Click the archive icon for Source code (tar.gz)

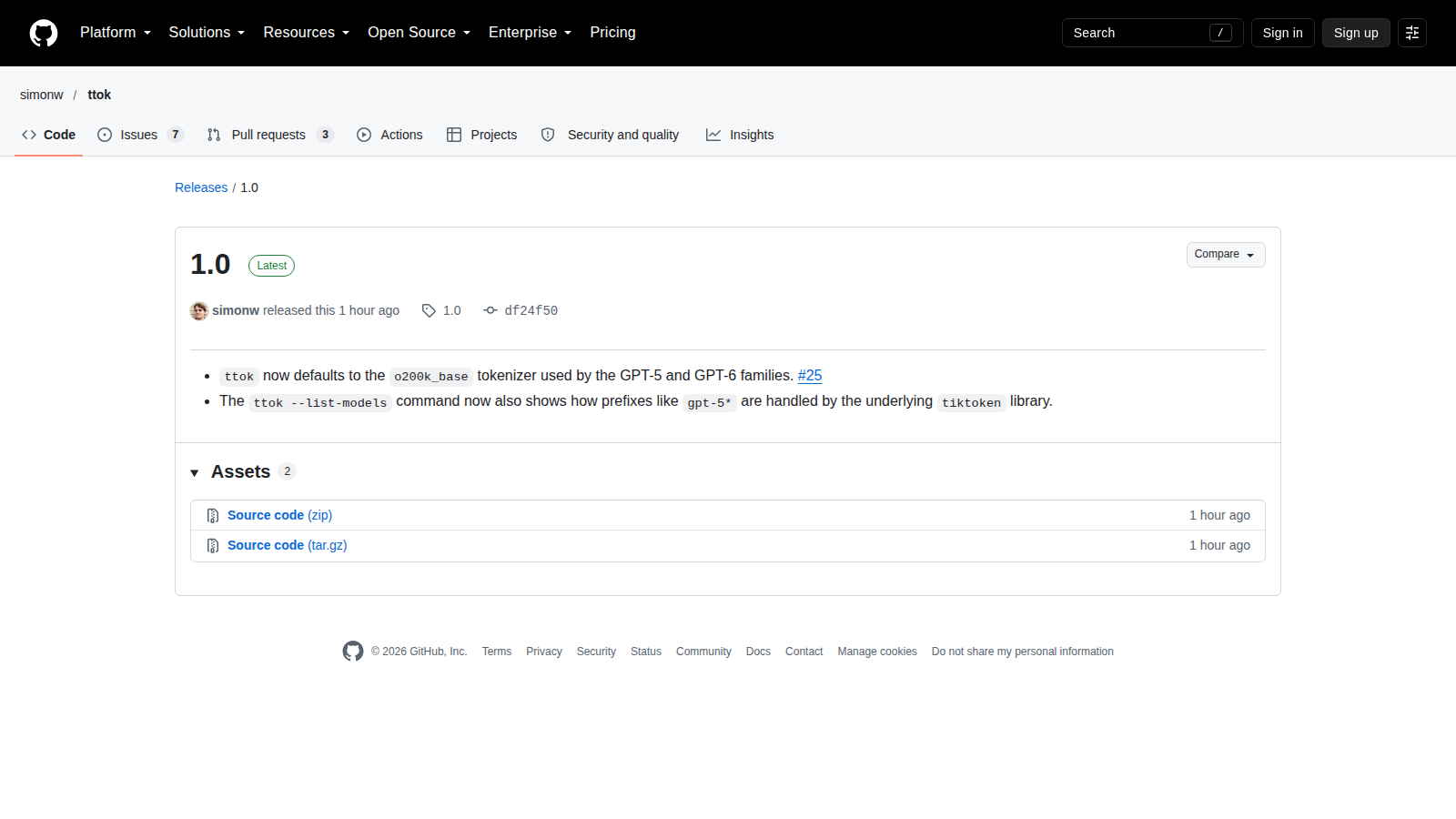213,546
